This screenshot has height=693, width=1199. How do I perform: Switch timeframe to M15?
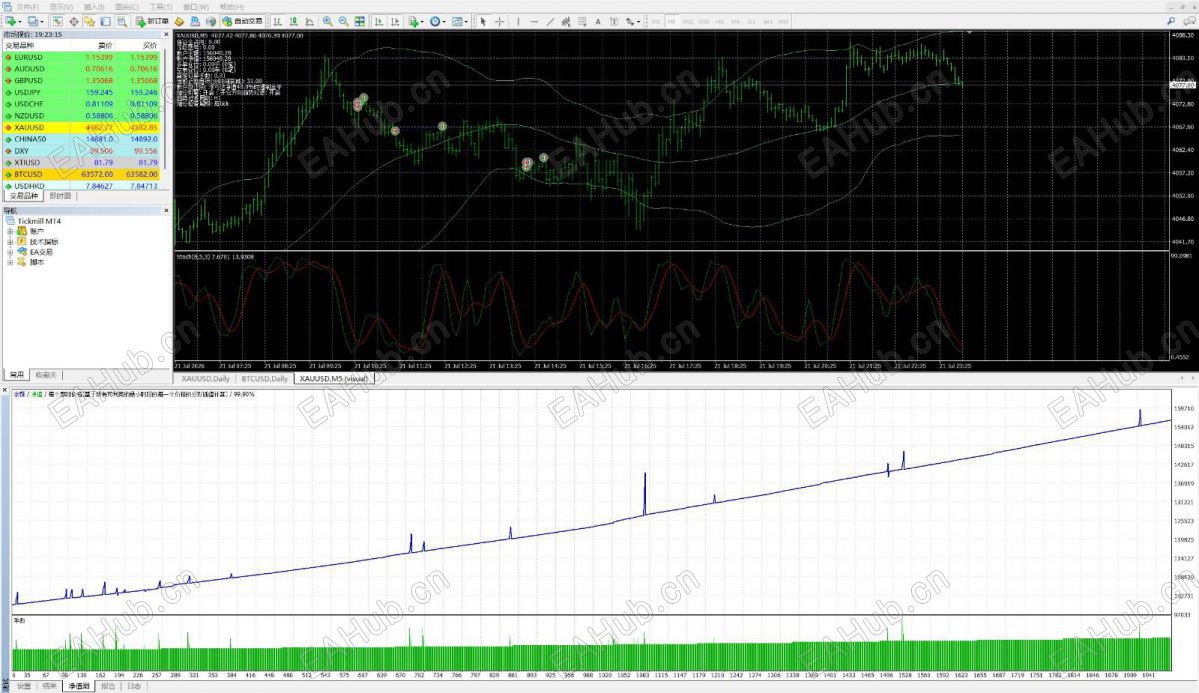(x=687, y=21)
